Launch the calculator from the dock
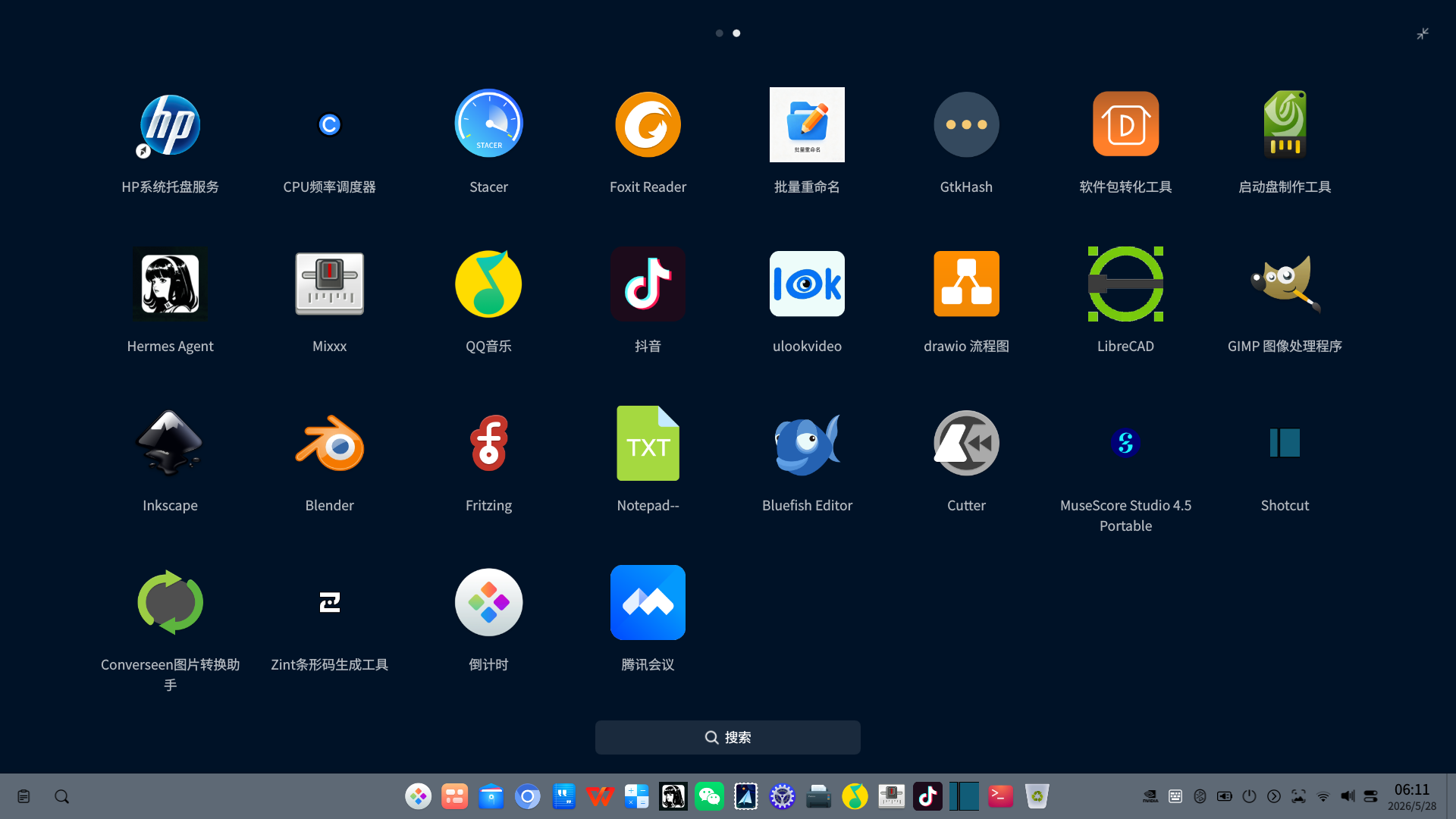Screen dimensions: 1456x819 click(636, 796)
